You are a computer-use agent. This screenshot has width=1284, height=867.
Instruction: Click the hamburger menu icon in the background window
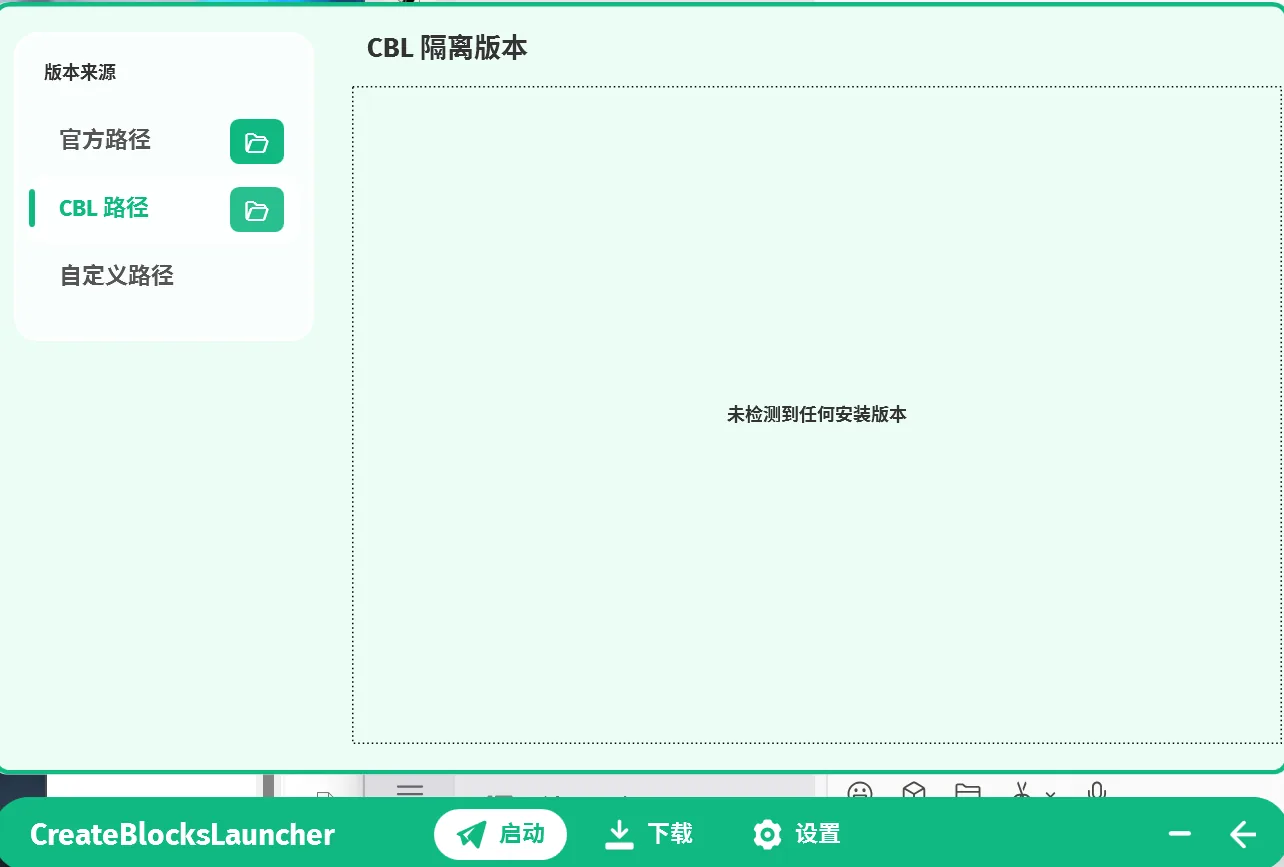(x=410, y=790)
